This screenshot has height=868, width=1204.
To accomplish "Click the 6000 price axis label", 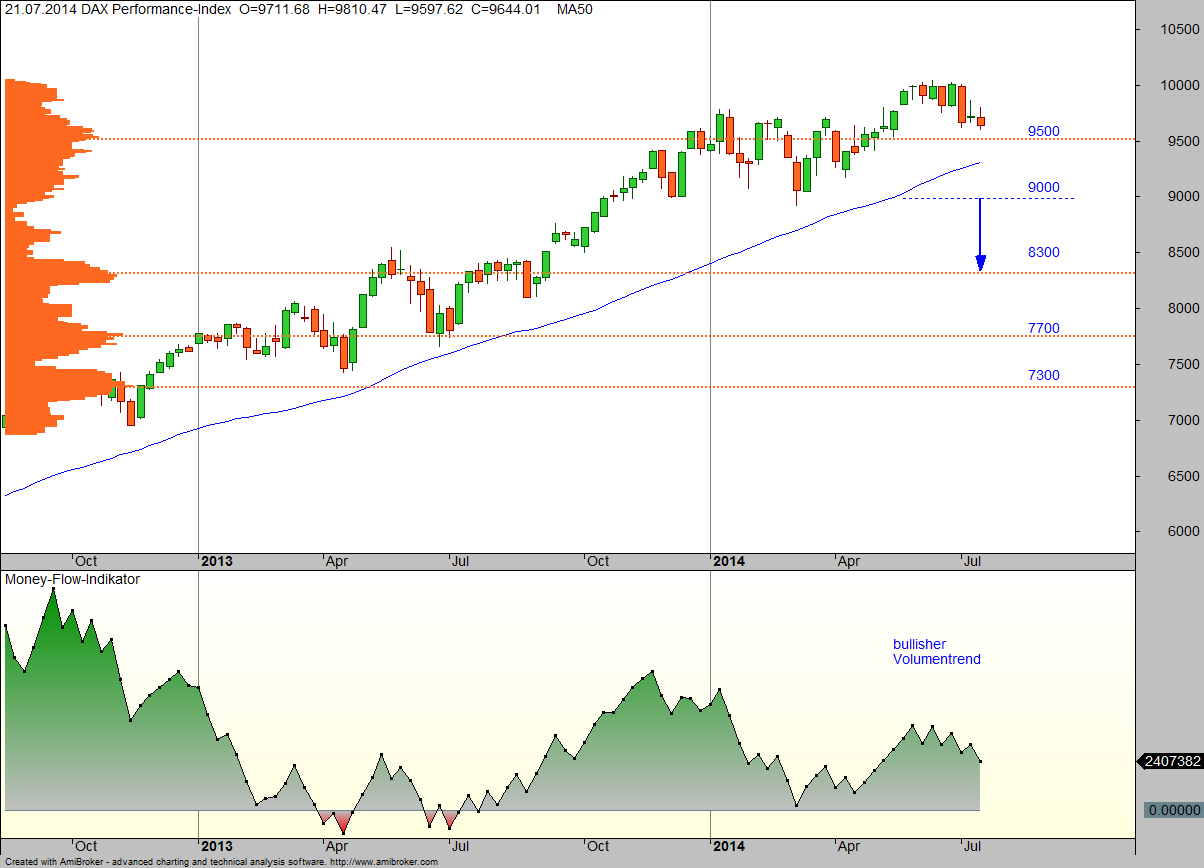I will click(x=1182, y=532).
